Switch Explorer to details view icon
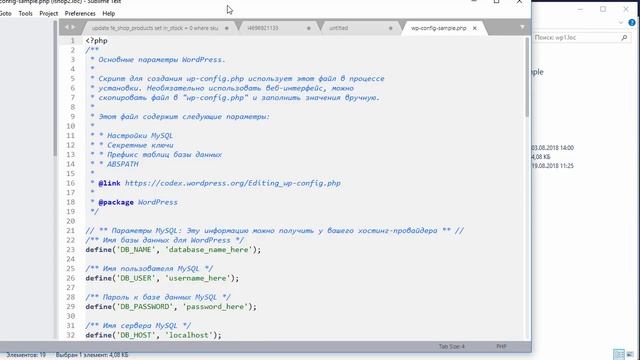The height and width of the screenshot is (360, 640). coord(619,354)
